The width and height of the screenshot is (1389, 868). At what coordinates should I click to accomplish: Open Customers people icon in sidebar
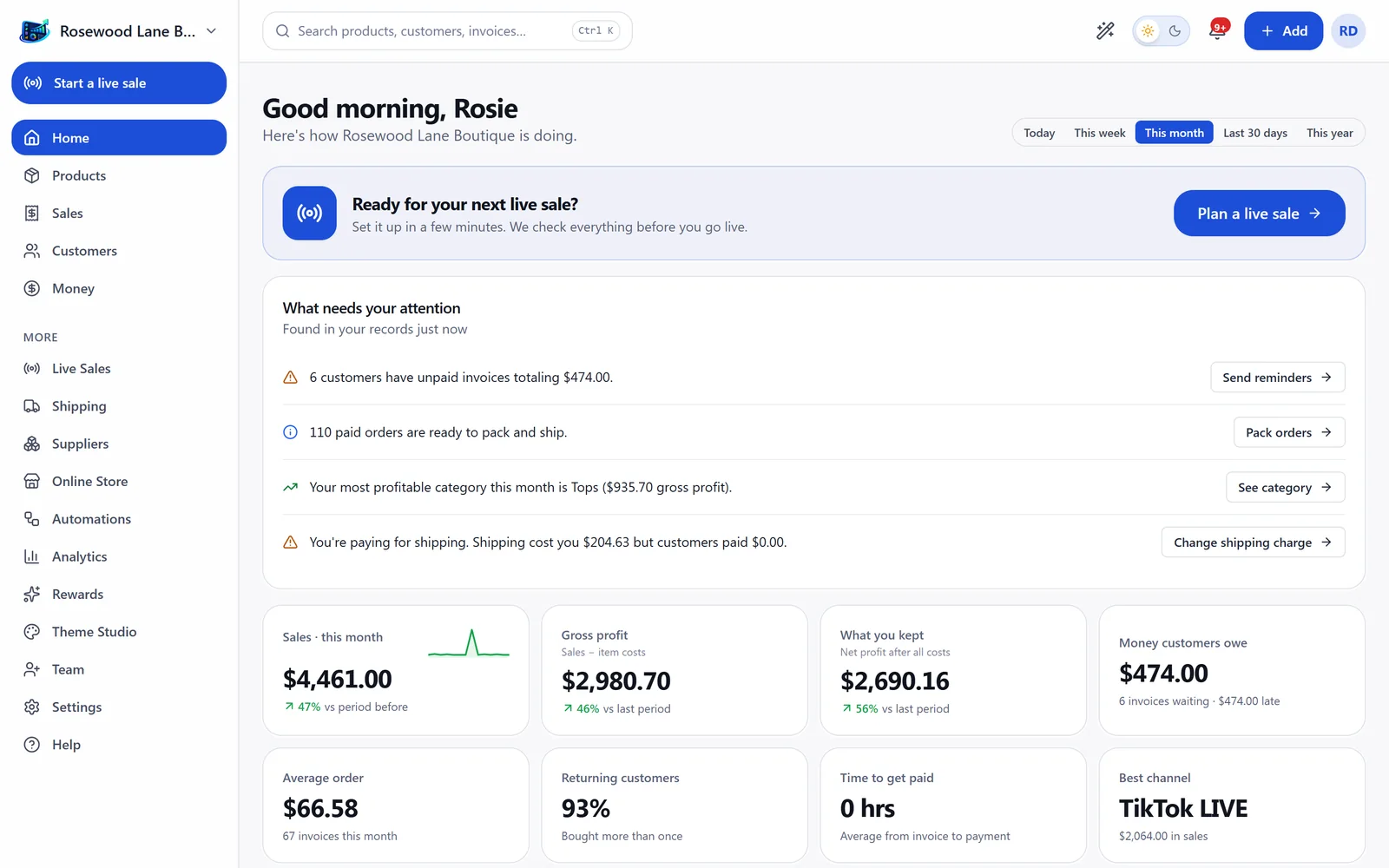coord(32,251)
